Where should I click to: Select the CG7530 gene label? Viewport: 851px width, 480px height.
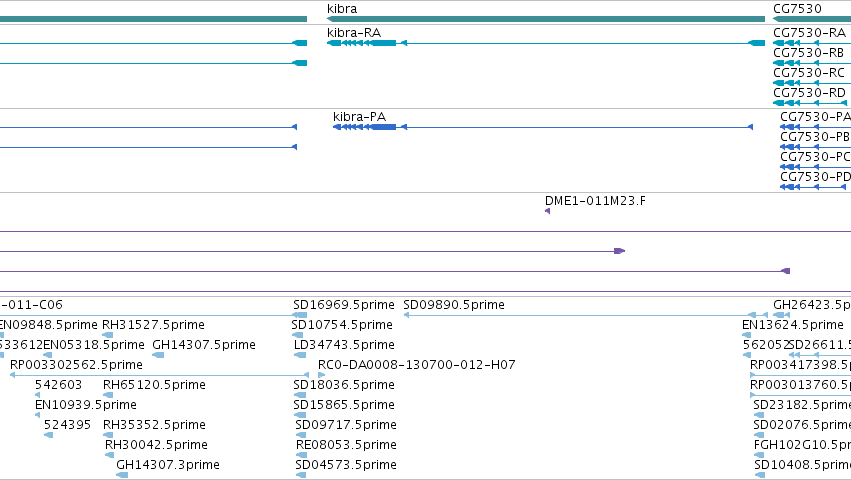(797, 9)
